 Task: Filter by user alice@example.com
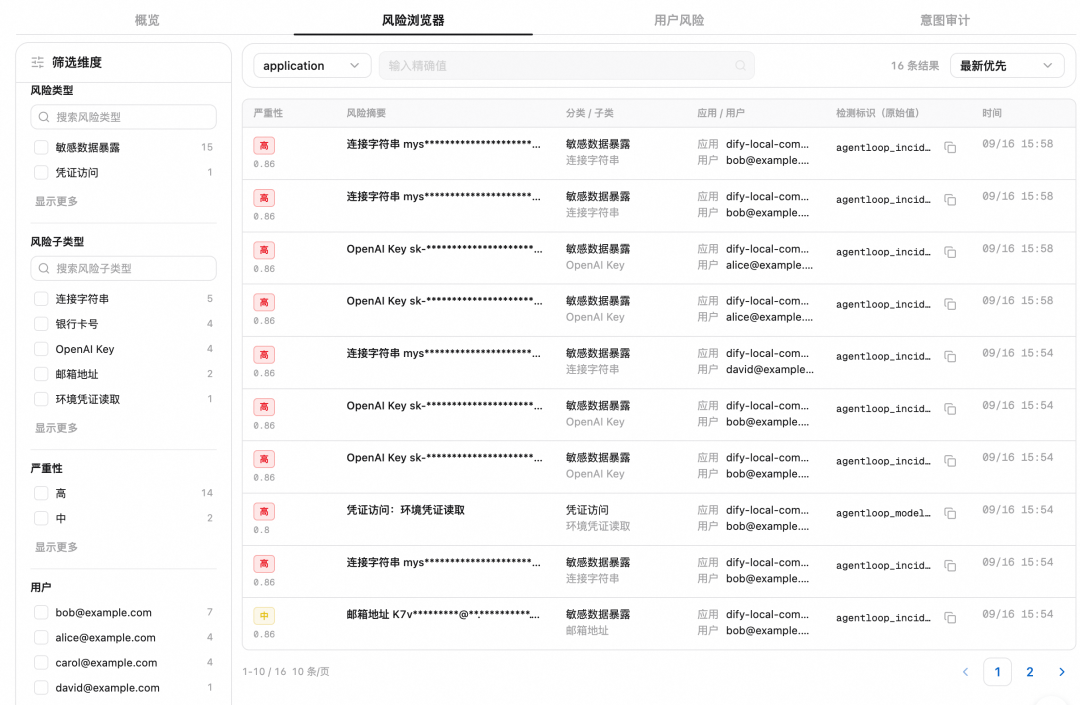pos(41,638)
